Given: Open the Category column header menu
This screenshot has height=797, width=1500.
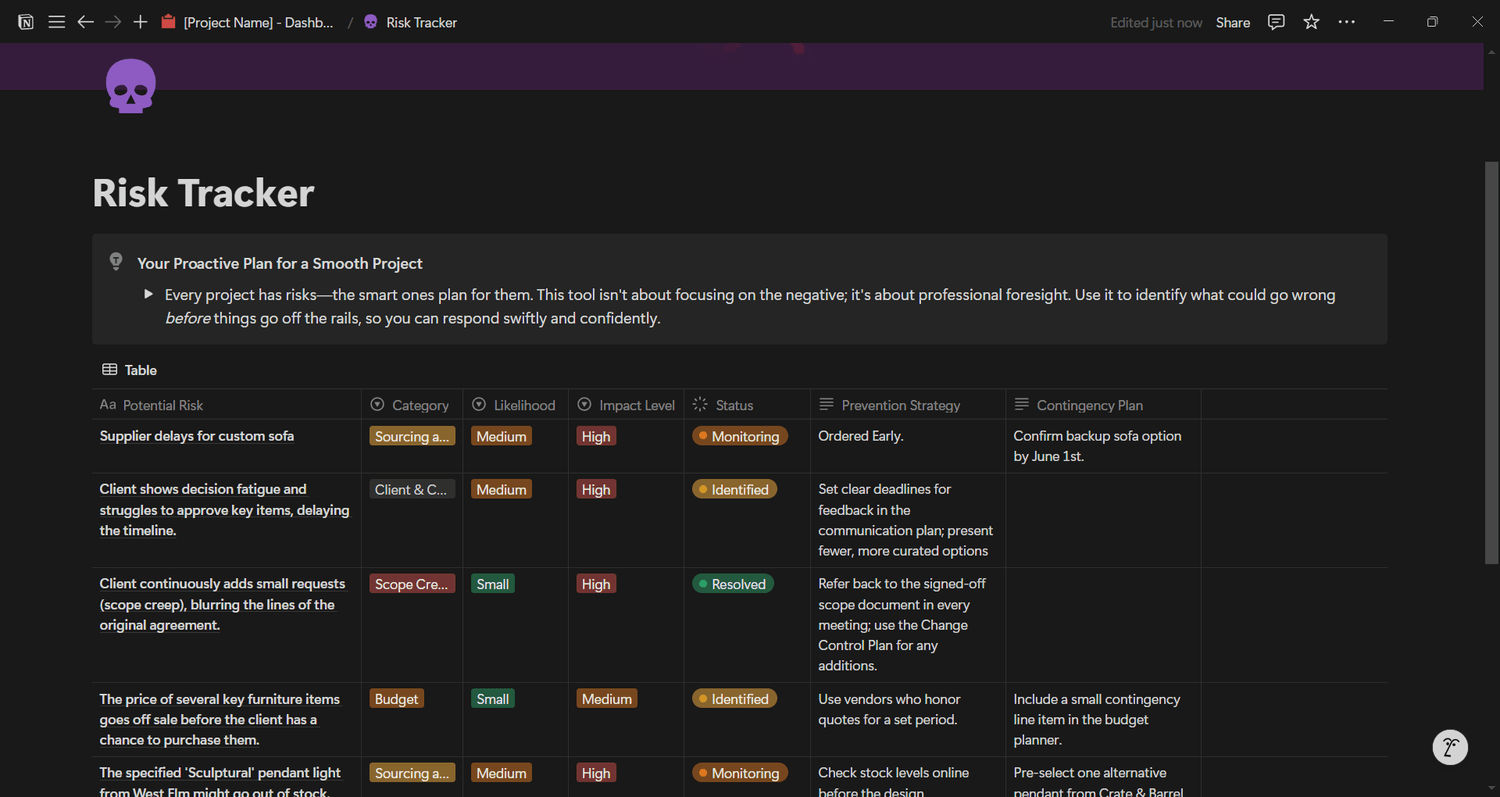Looking at the screenshot, I should 411,405.
